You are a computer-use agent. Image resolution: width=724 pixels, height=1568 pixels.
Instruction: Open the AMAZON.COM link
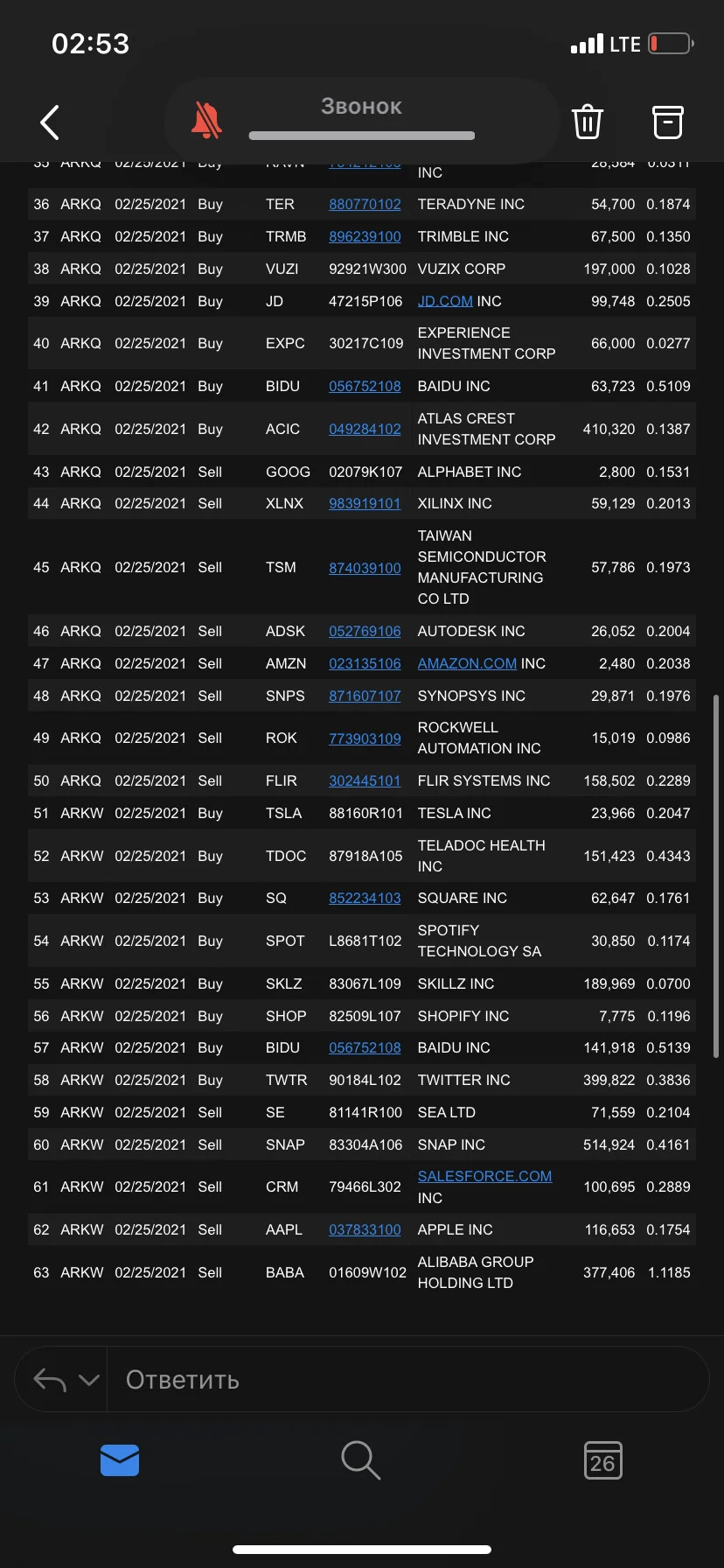(x=467, y=663)
